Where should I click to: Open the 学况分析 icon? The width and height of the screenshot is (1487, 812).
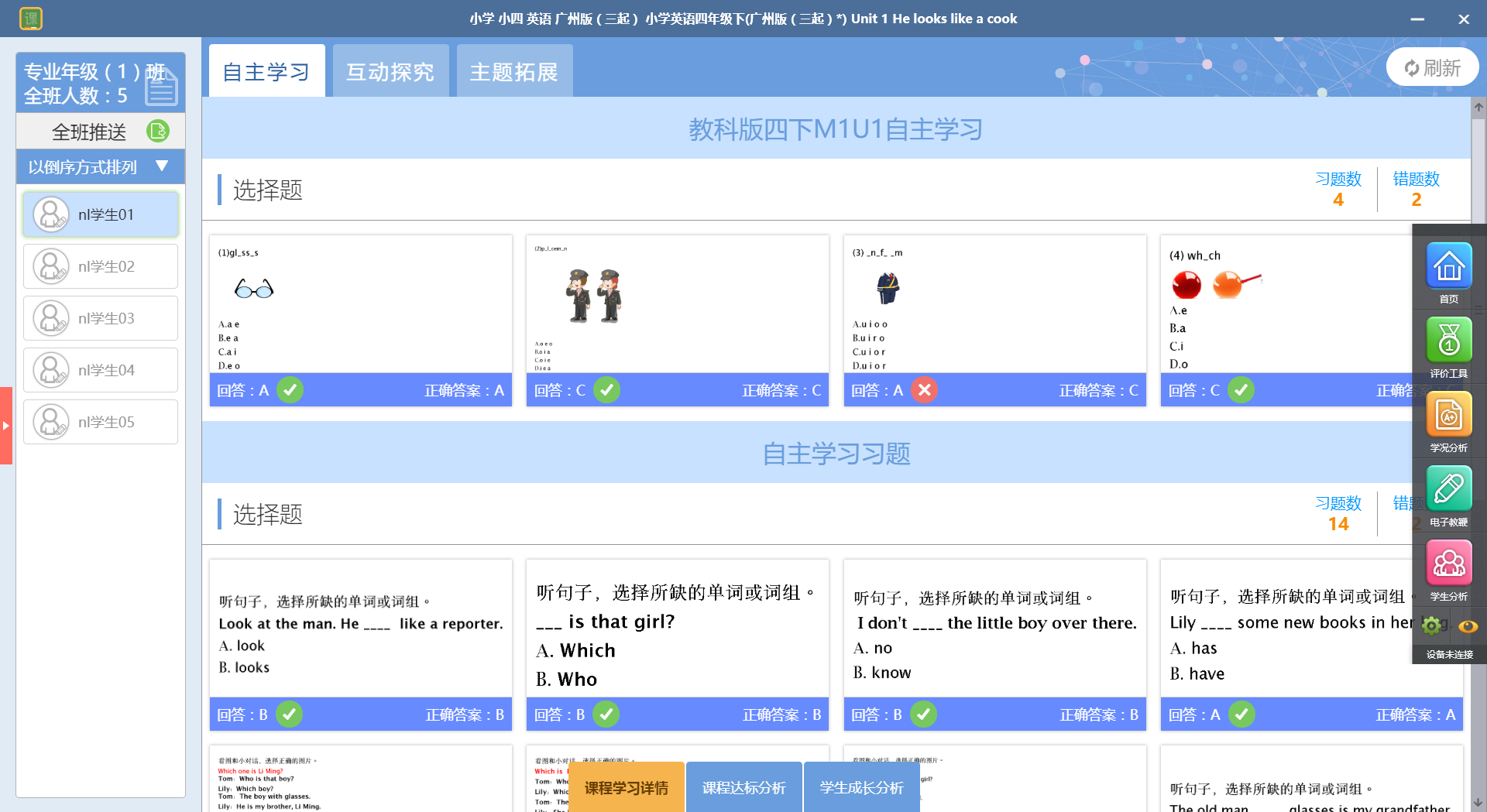(1448, 416)
